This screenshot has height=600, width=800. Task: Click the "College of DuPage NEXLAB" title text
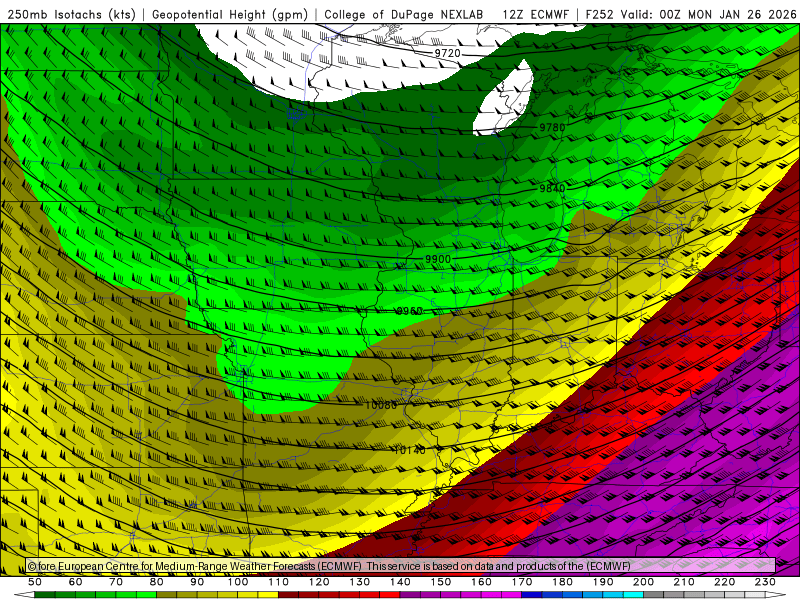404,14
